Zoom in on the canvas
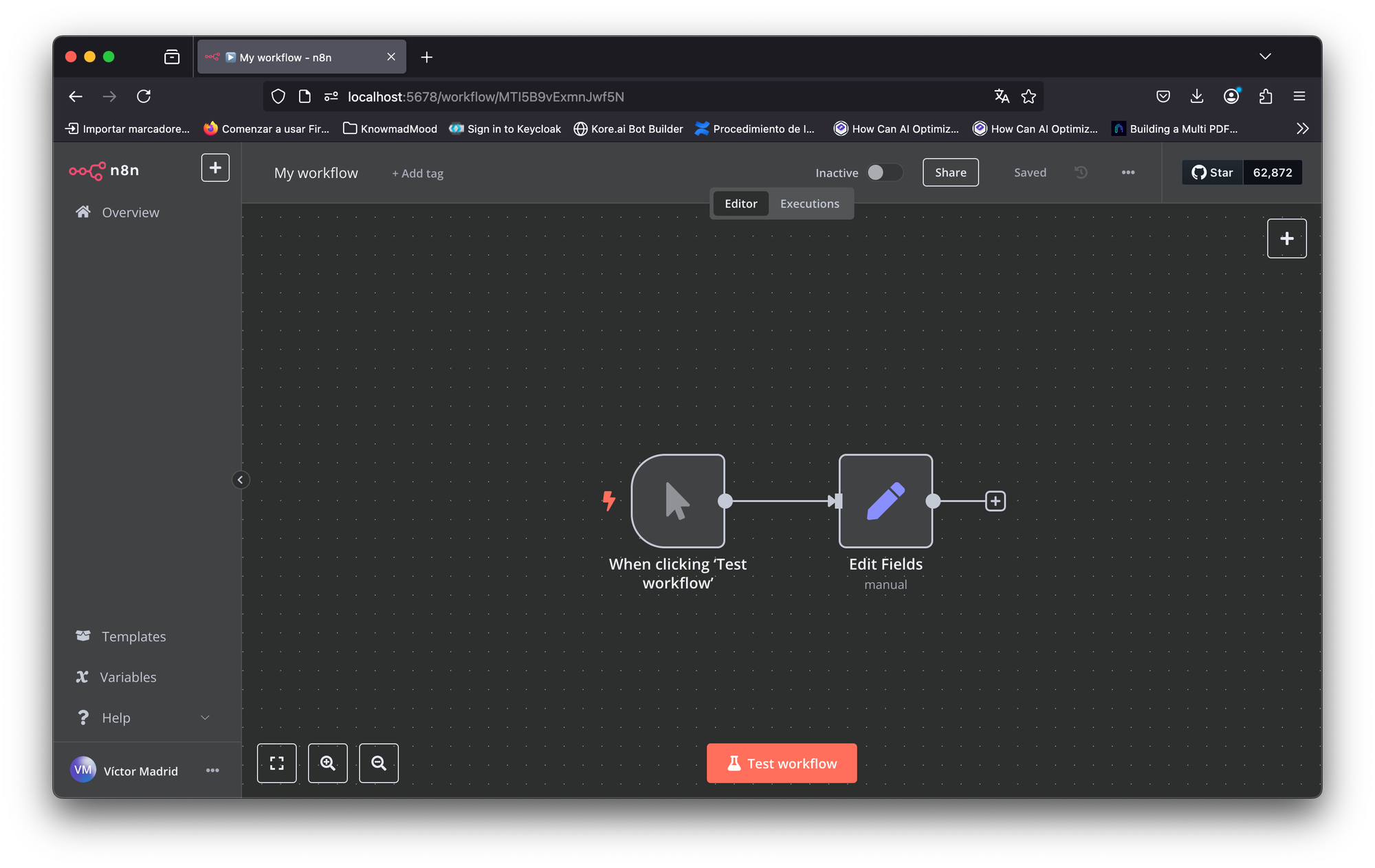Image resolution: width=1375 pixels, height=868 pixels. (x=328, y=763)
